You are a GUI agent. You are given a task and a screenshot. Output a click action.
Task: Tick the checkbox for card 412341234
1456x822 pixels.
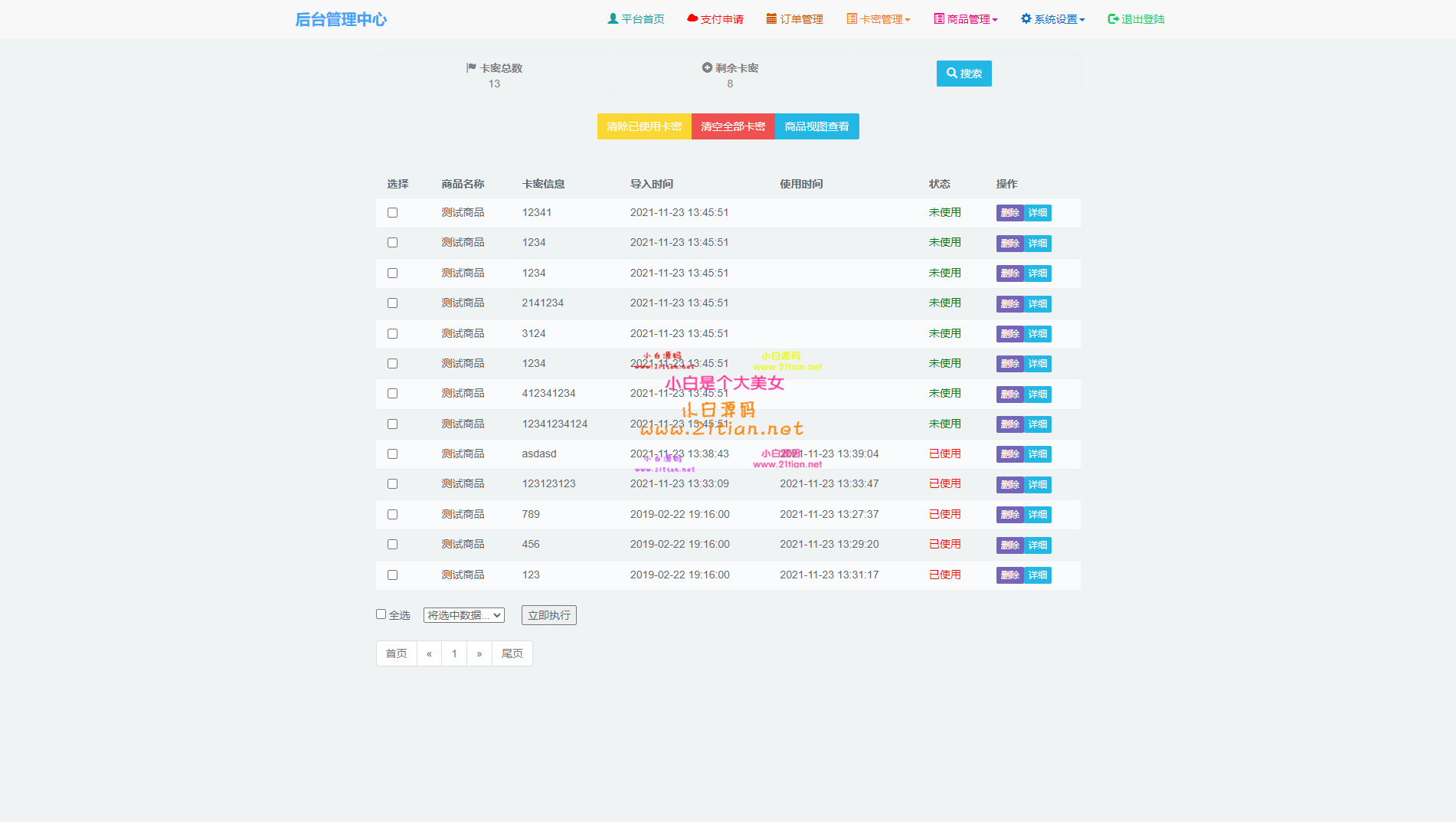pos(392,393)
